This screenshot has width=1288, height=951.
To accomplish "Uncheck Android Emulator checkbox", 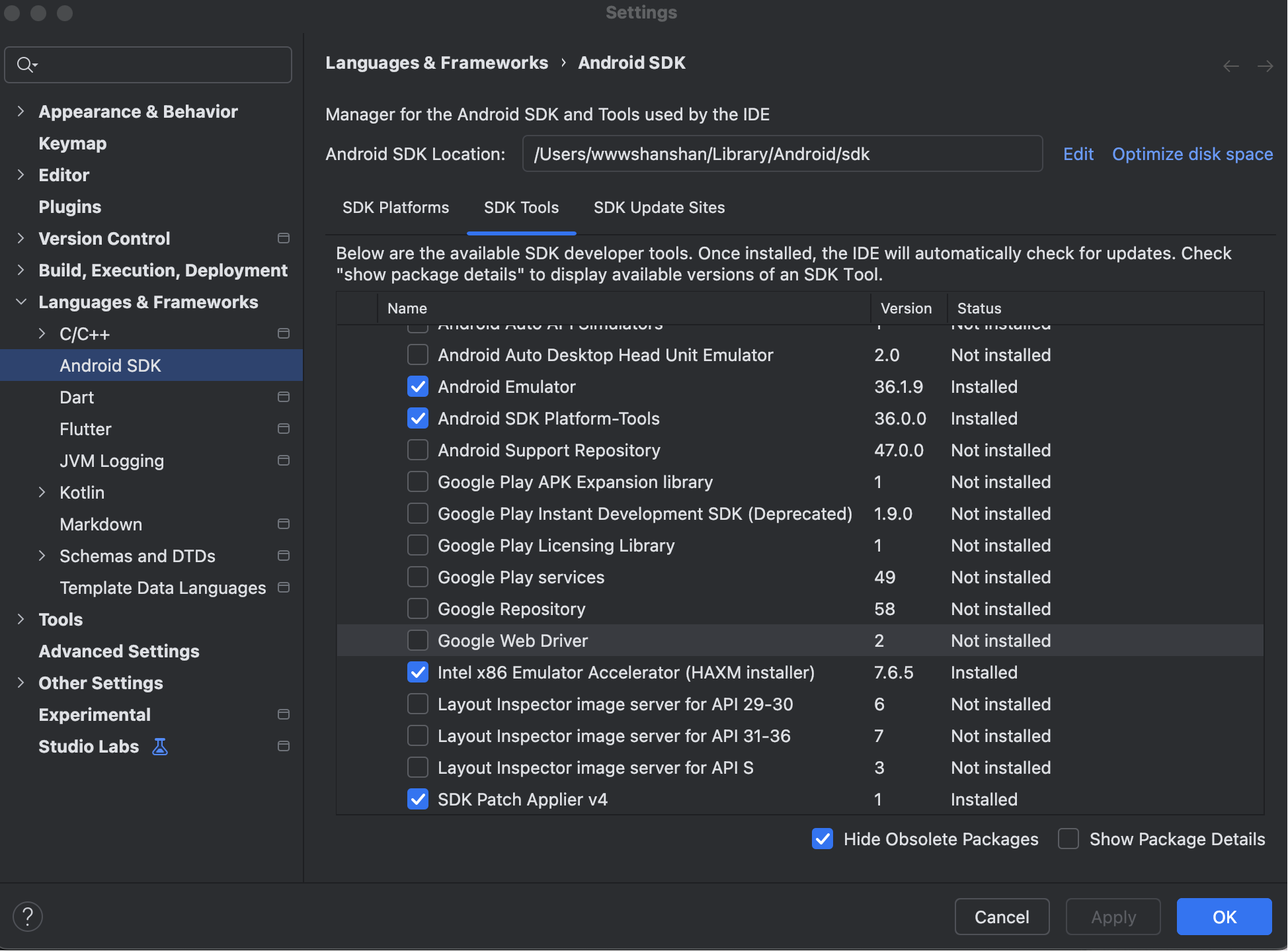I will tap(418, 387).
